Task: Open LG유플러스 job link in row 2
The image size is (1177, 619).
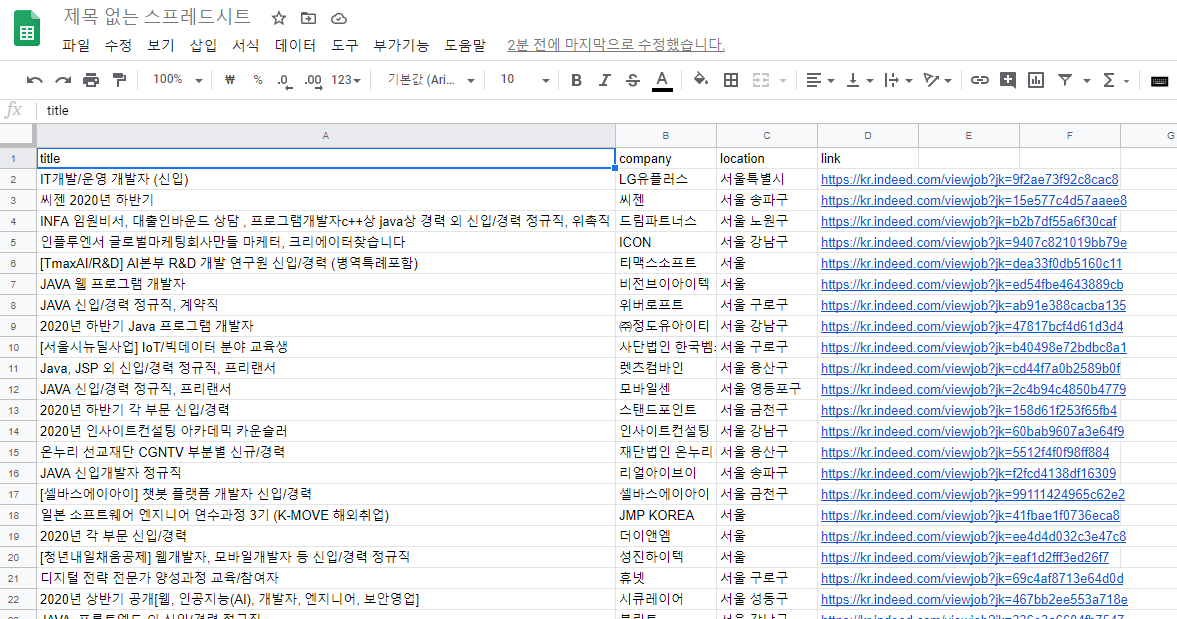Action: [969, 179]
